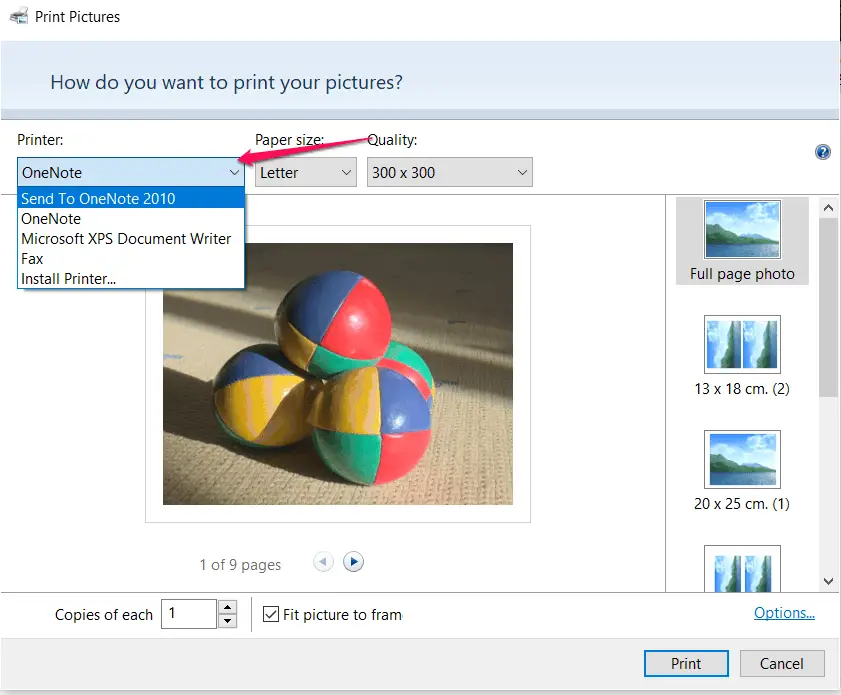Go to the next page arrow
The width and height of the screenshot is (841, 695).
[x=353, y=562]
